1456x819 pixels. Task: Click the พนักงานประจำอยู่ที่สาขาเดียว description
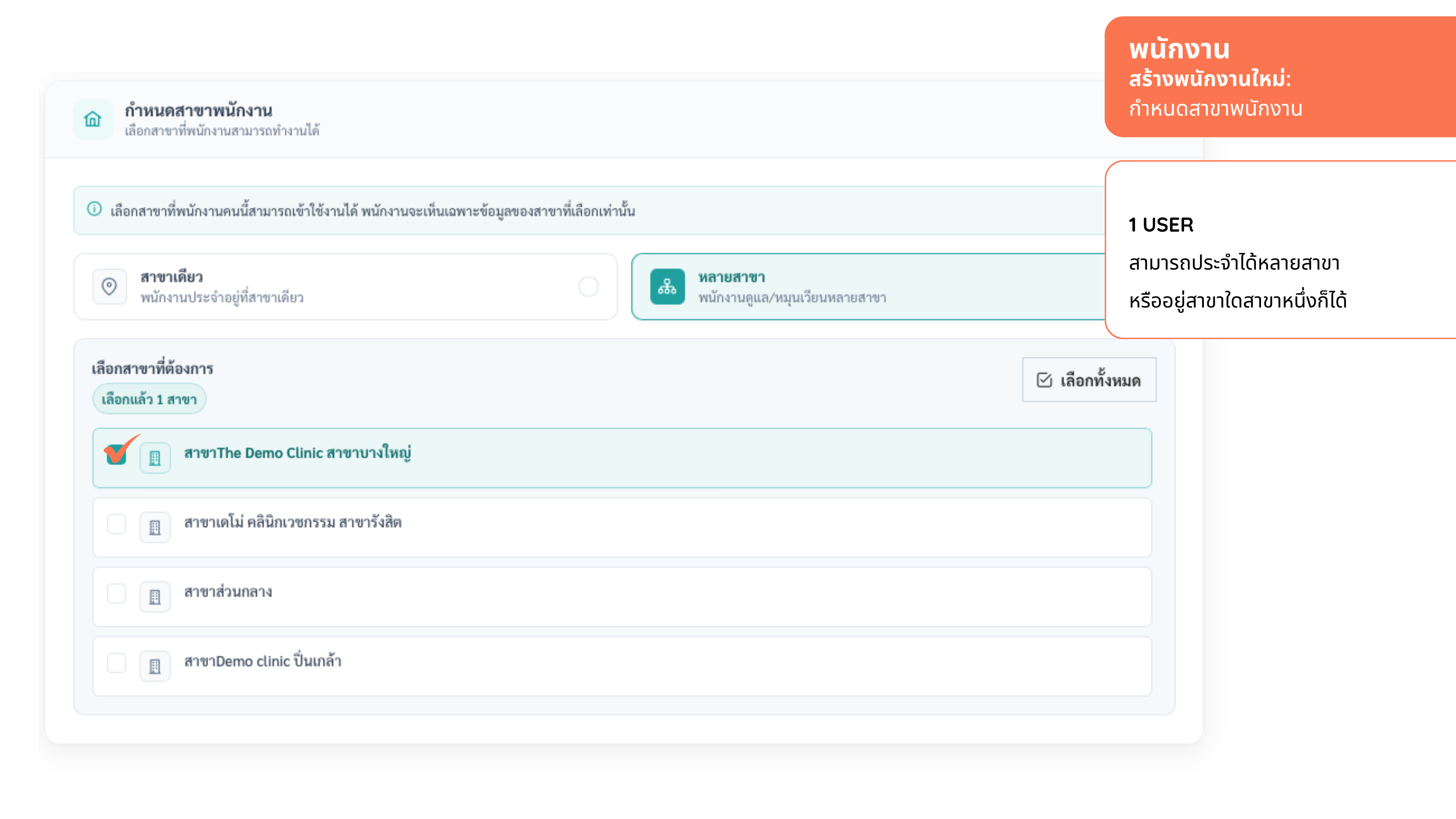point(222,298)
